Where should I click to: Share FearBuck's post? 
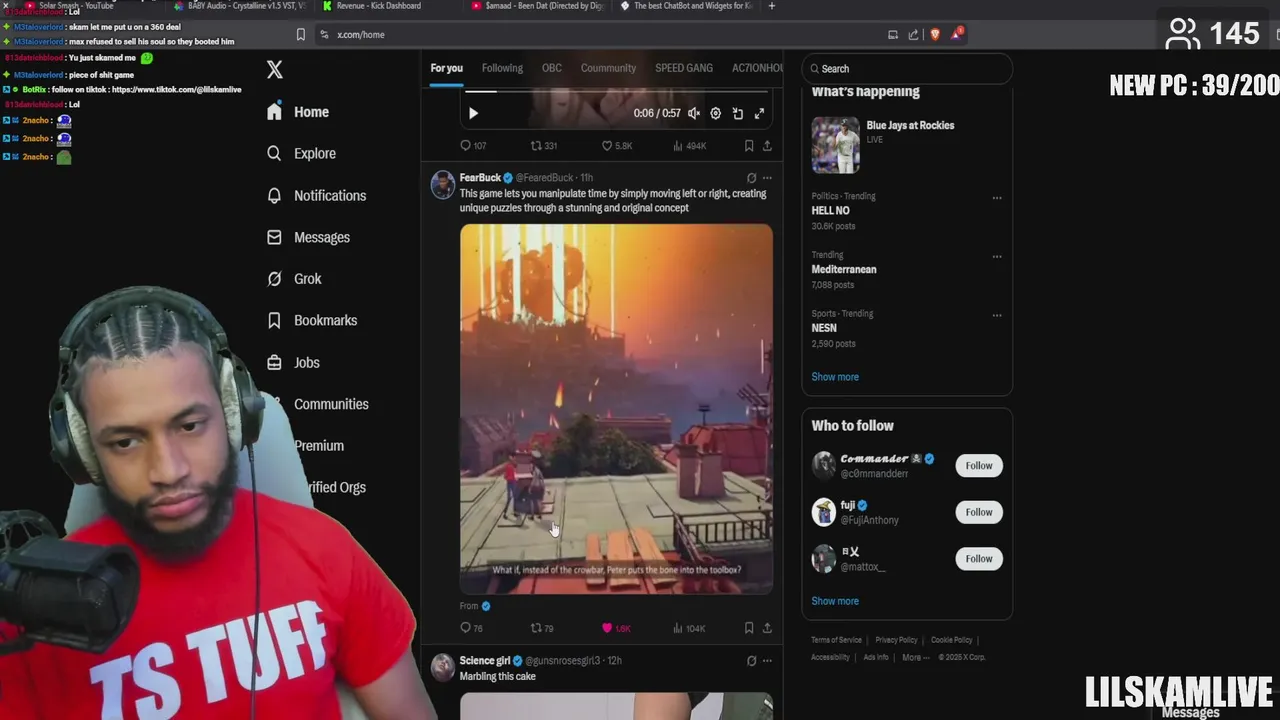pos(767,628)
